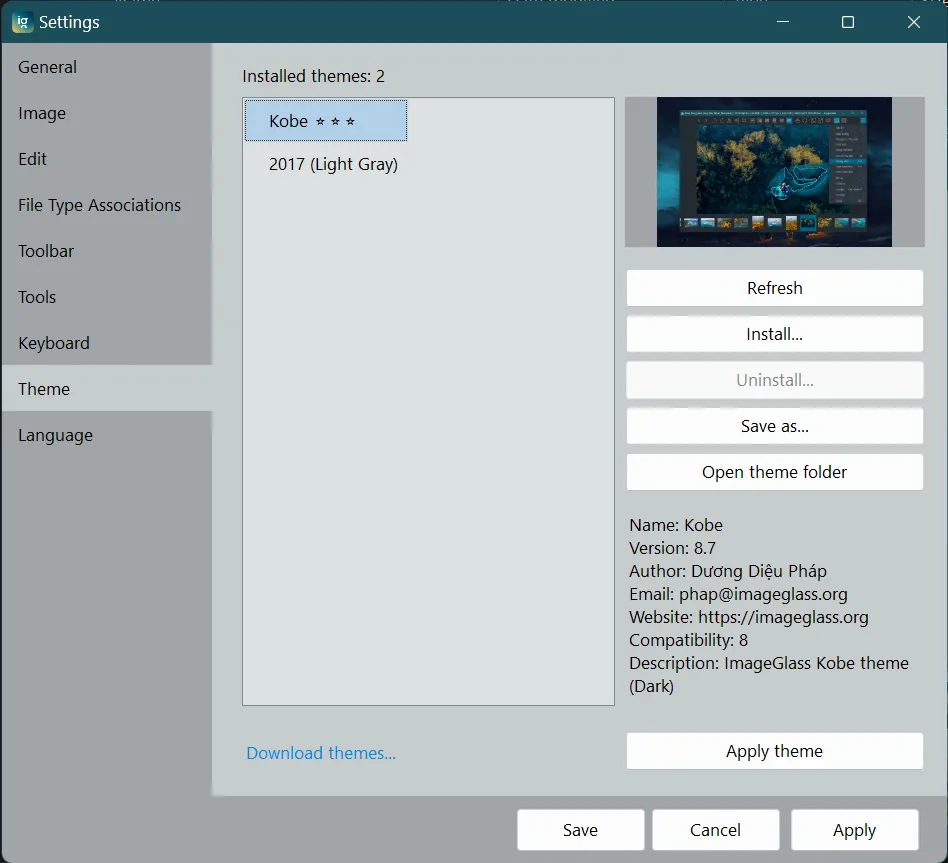Image resolution: width=948 pixels, height=863 pixels.
Task: Minimize the Settings window
Action: (x=783, y=22)
